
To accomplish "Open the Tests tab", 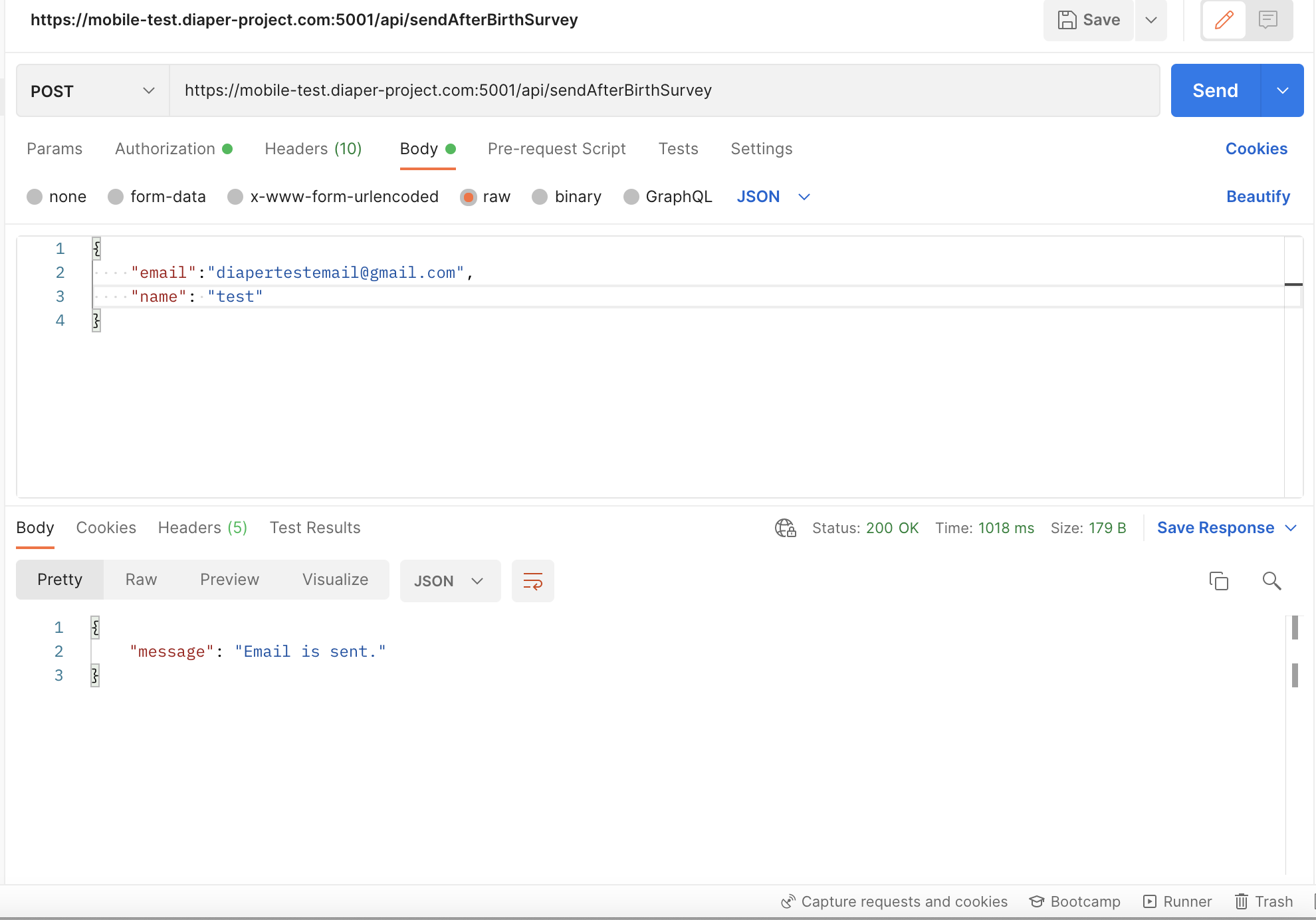I will pyautogui.click(x=678, y=149).
